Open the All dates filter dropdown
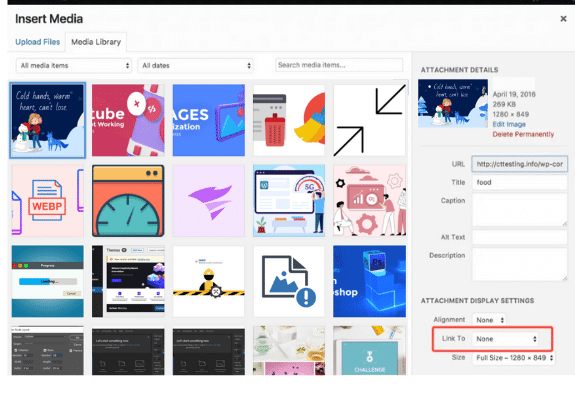The width and height of the screenshot is (575, 398). [x=195, y=66]
